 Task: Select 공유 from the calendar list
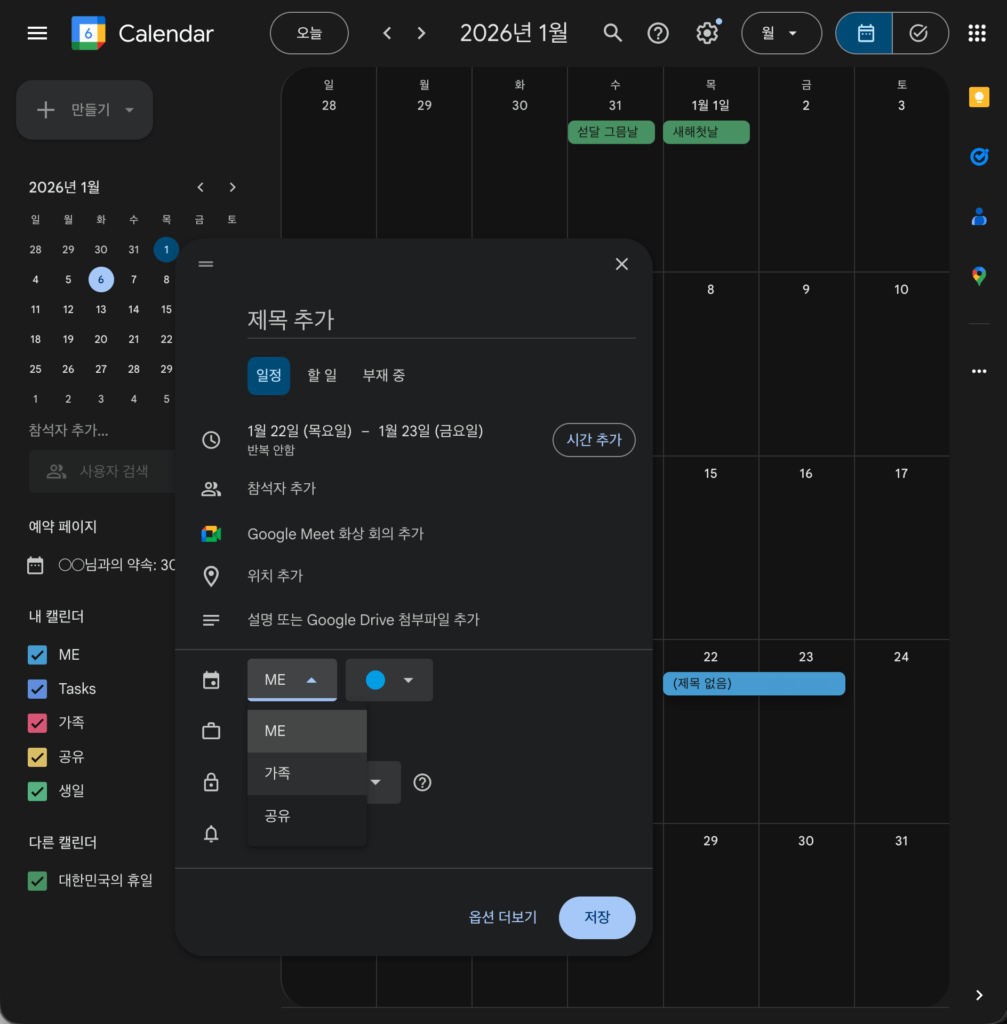click(x=277, y=816)
